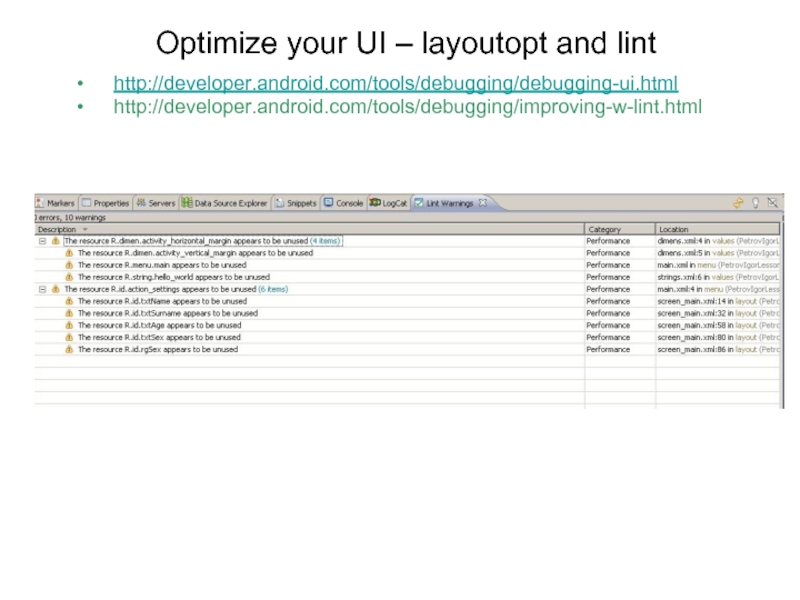This screenshot has width=800, height=600.
Task: Click the rightmost Lint Warnings toolbar icon
Action: coord(772,203)
